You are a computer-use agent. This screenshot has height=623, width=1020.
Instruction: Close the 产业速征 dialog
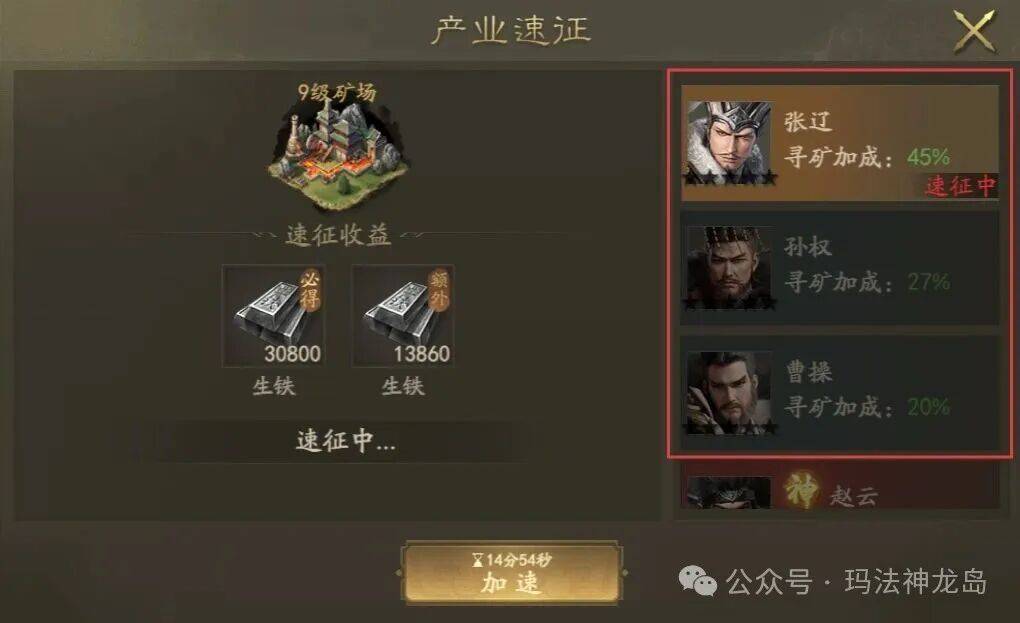pos(974,31)
